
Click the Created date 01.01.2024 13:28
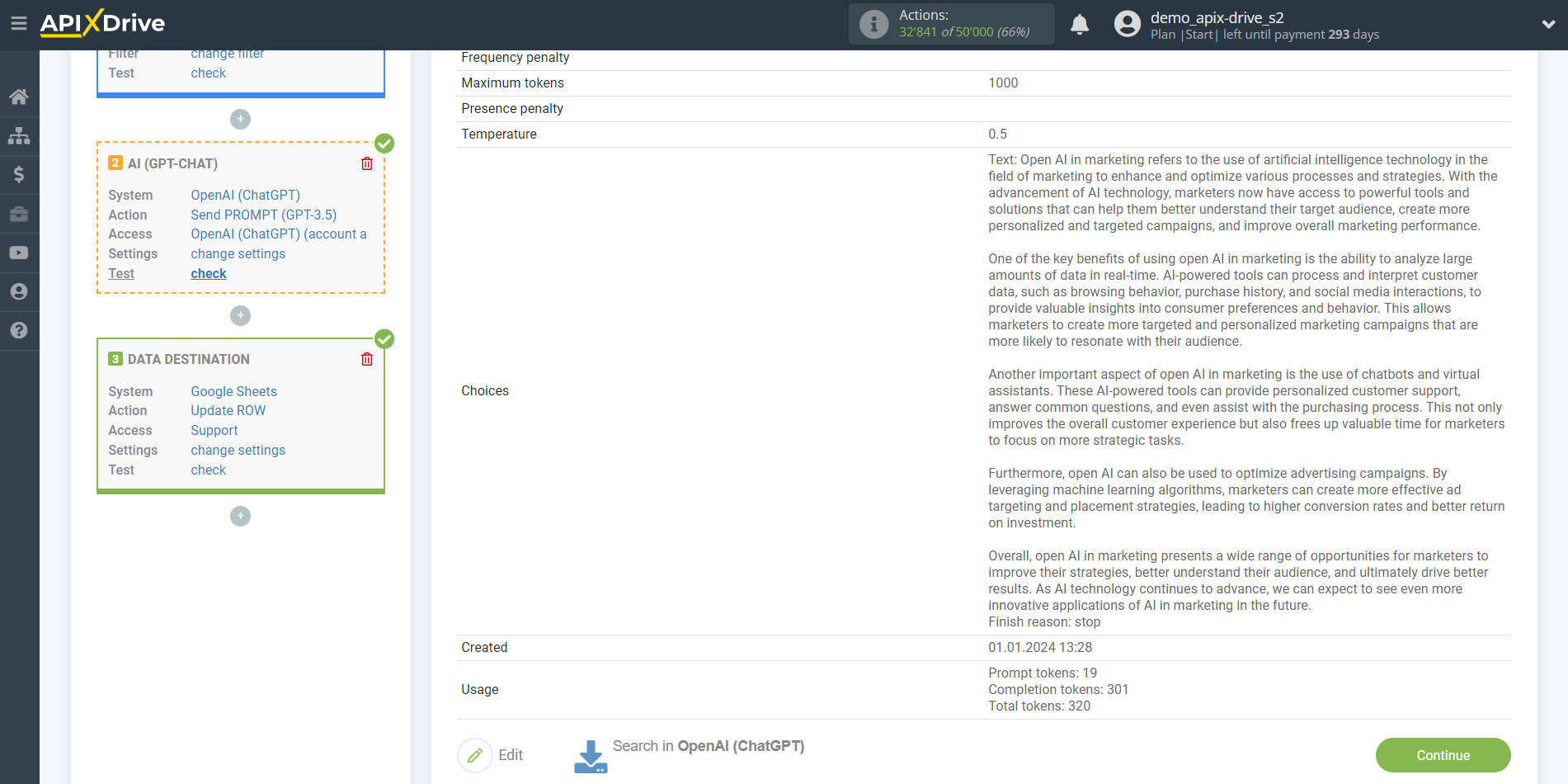coord(1040,647)
